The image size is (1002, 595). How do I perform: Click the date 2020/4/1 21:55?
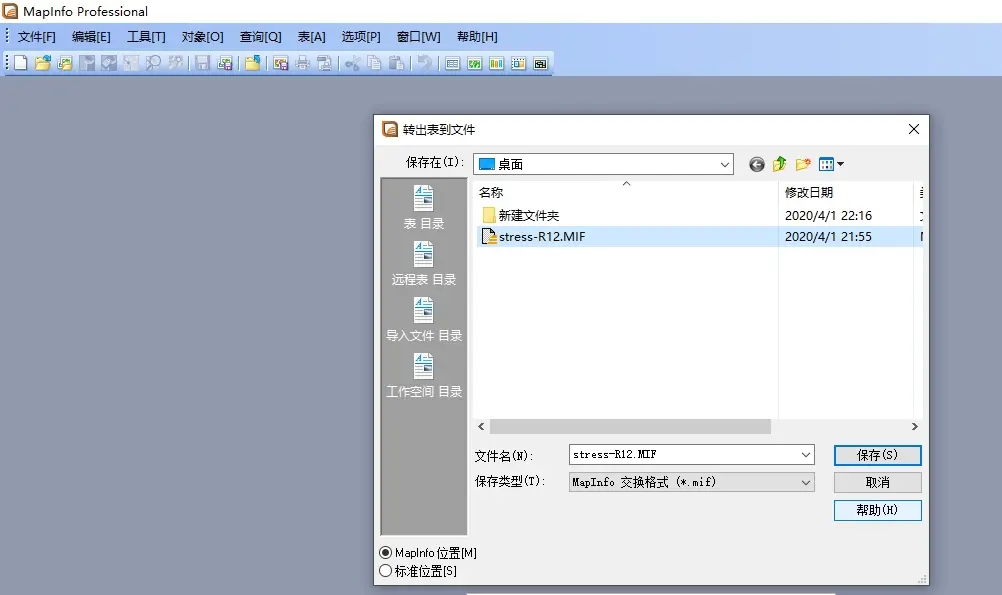click(x=828, y=236)
